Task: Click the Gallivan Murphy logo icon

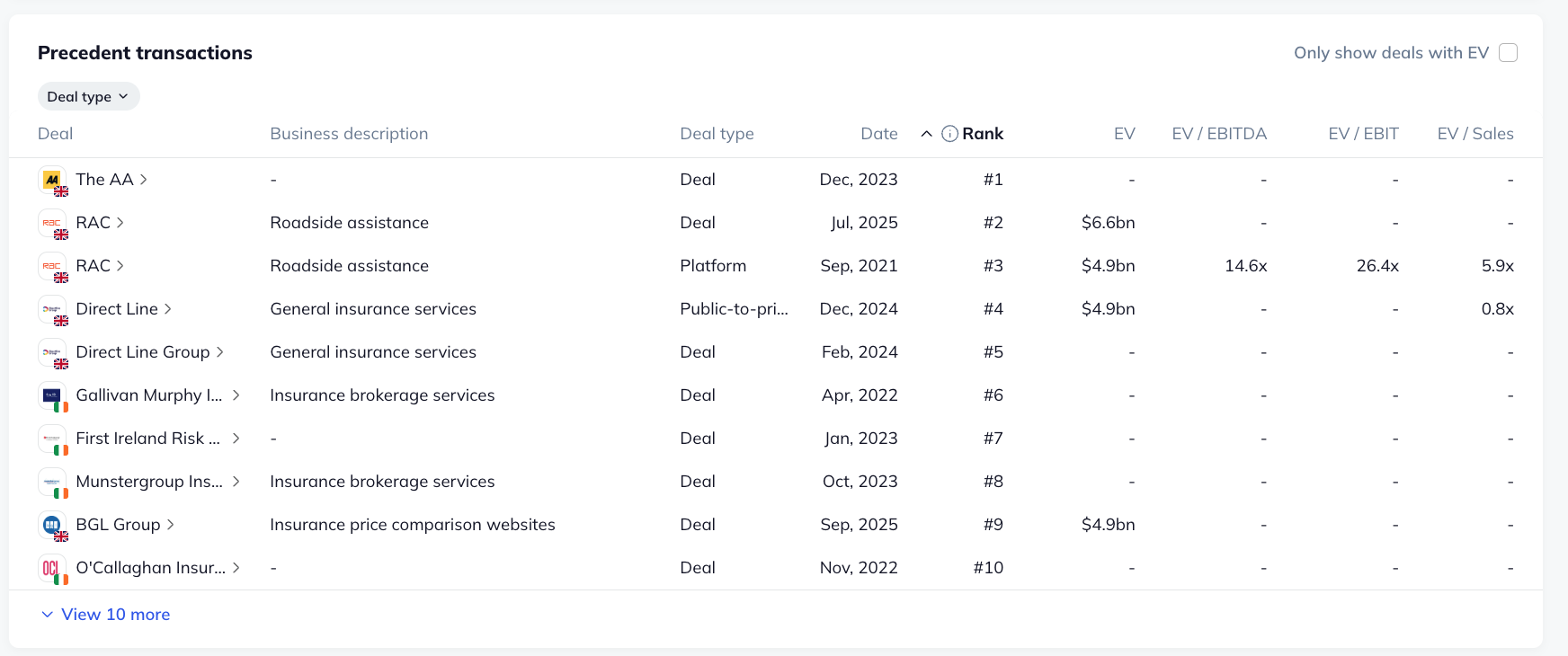Action: [x=52, y=395]
